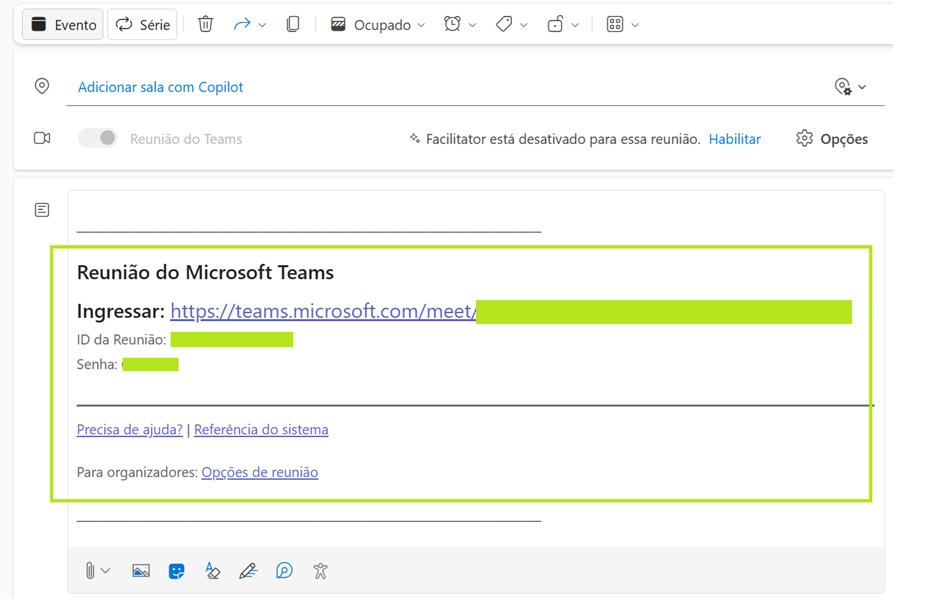Expand the reminder dropdown chevron

472,25
